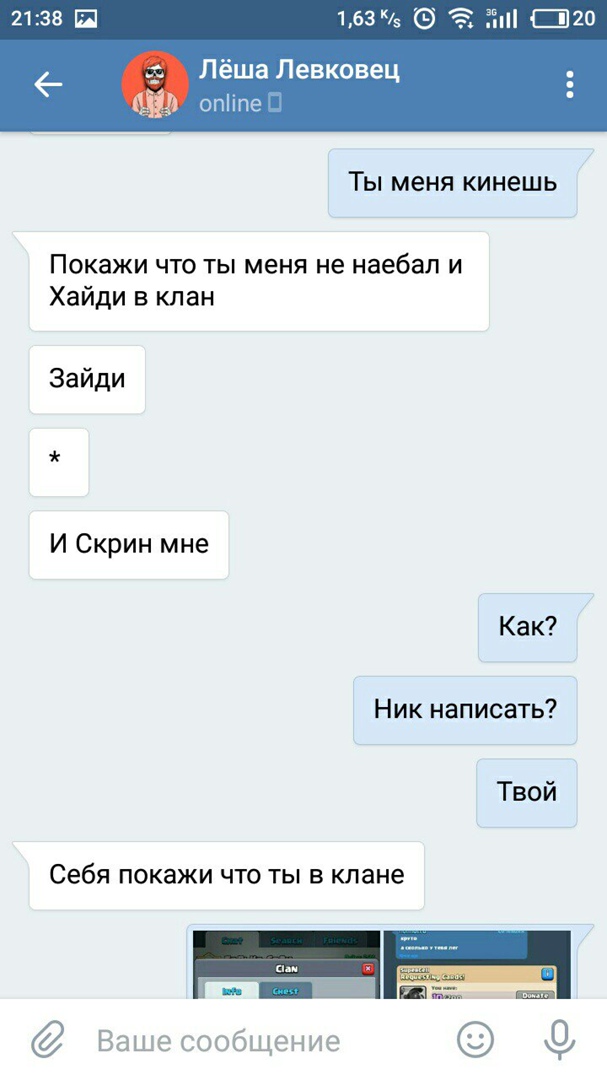The image size is (607, 1080).
Task: Select the message И Скрин мне
Action: coord(129,544)
